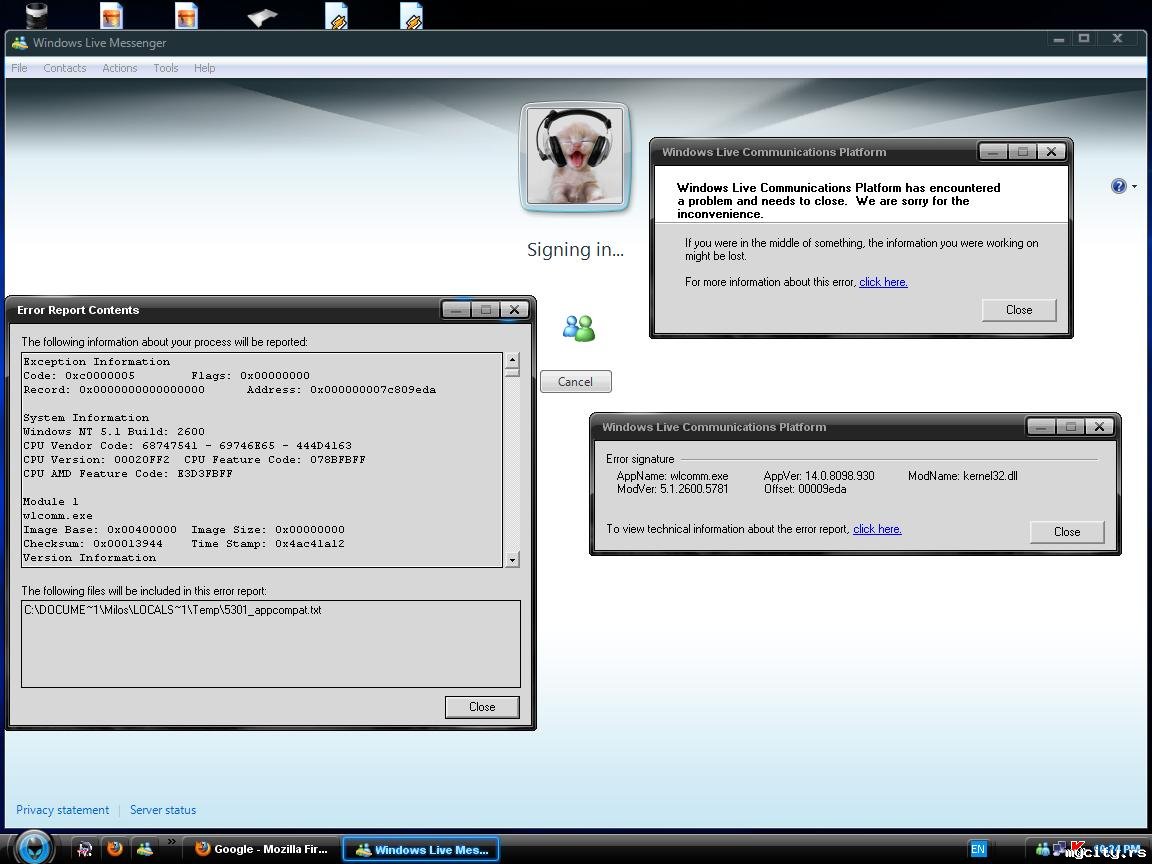Click the taskbar clock

[1115, 849]
